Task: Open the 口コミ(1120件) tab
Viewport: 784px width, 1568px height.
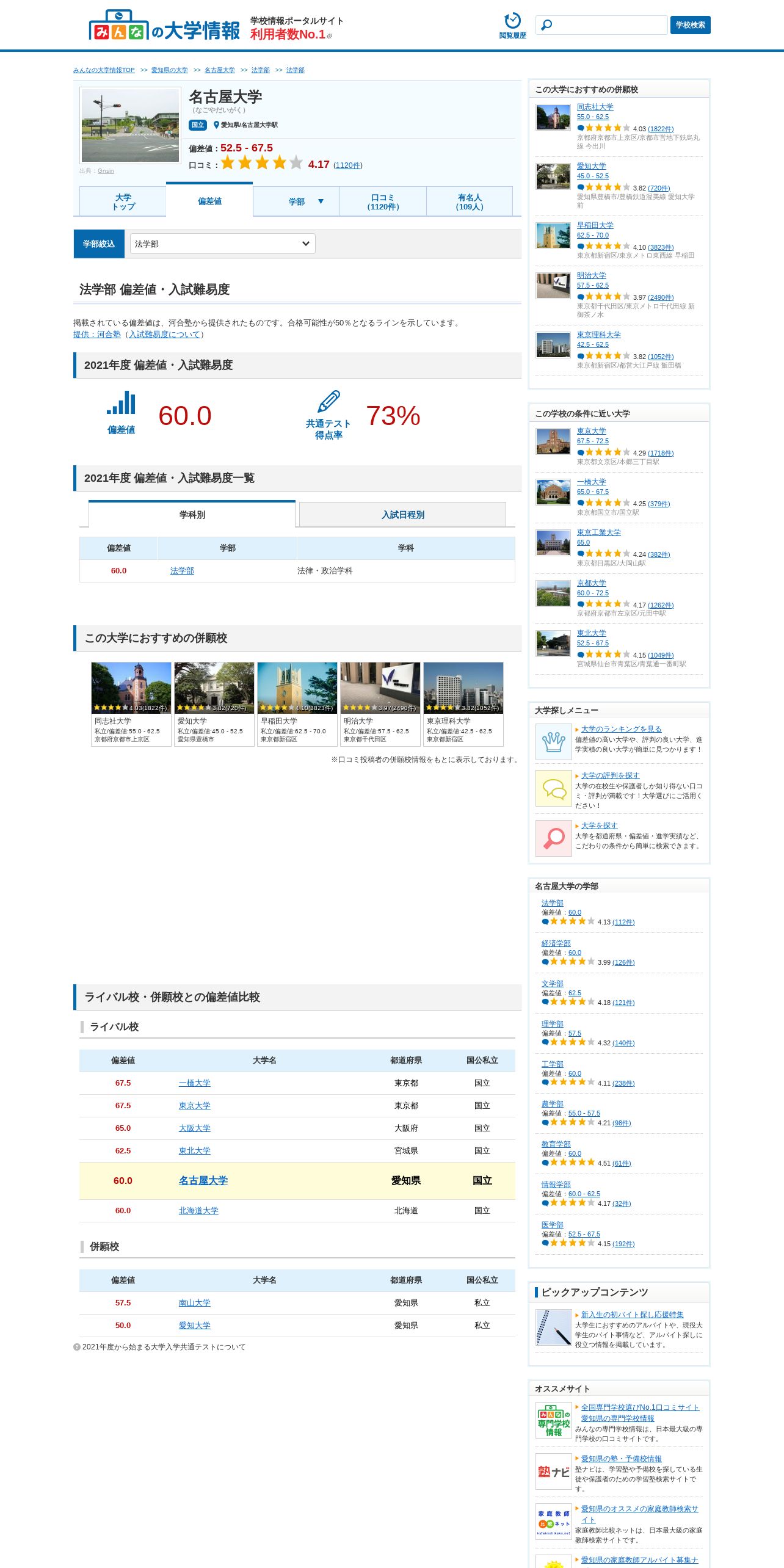Action: [383, 201]
